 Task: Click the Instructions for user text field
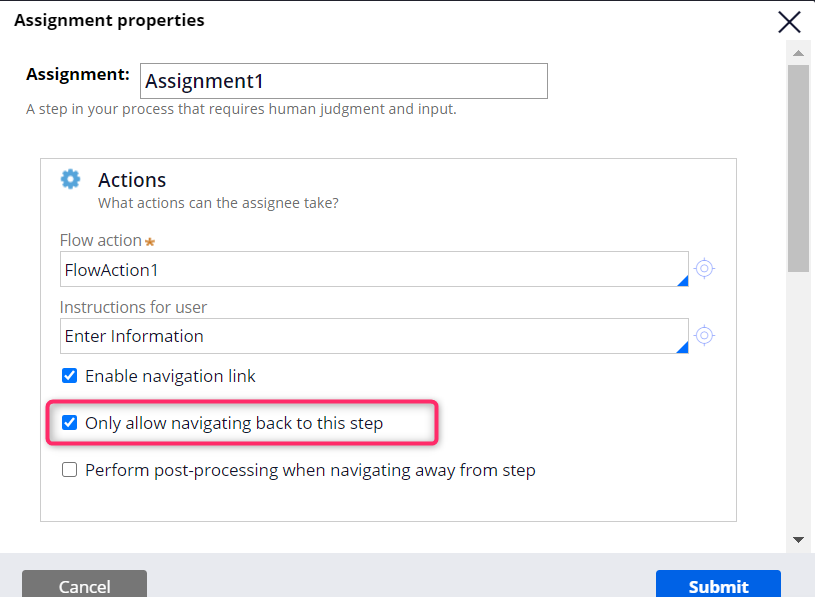374,336
